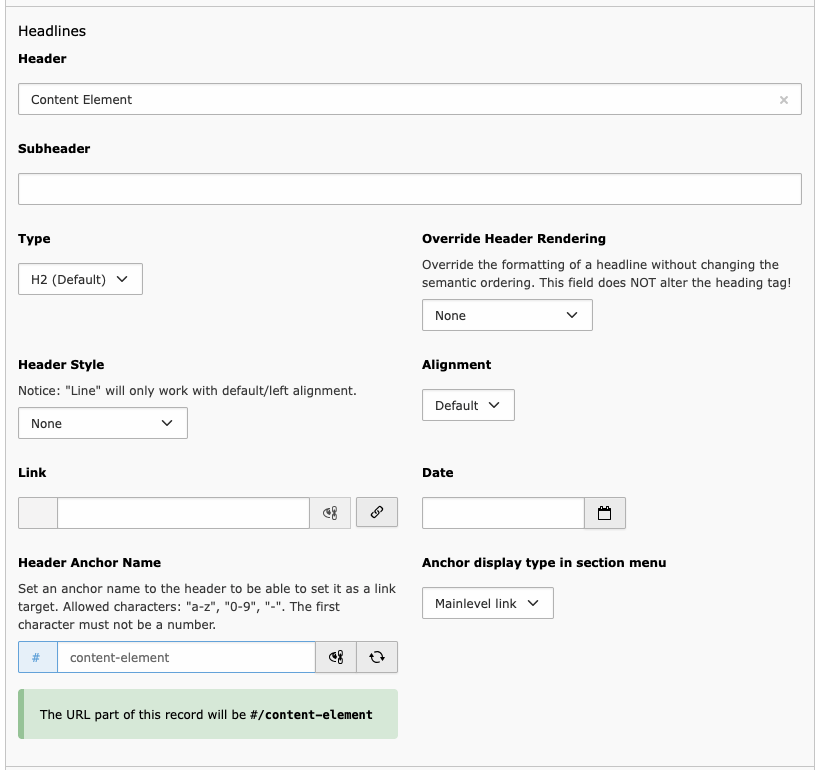820x770 pixels.
Task: Click the Link text input field
Action: click(x=183, y=513)
